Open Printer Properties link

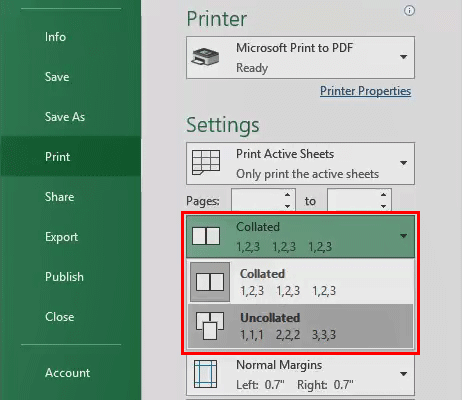click(x=365, y=91)
